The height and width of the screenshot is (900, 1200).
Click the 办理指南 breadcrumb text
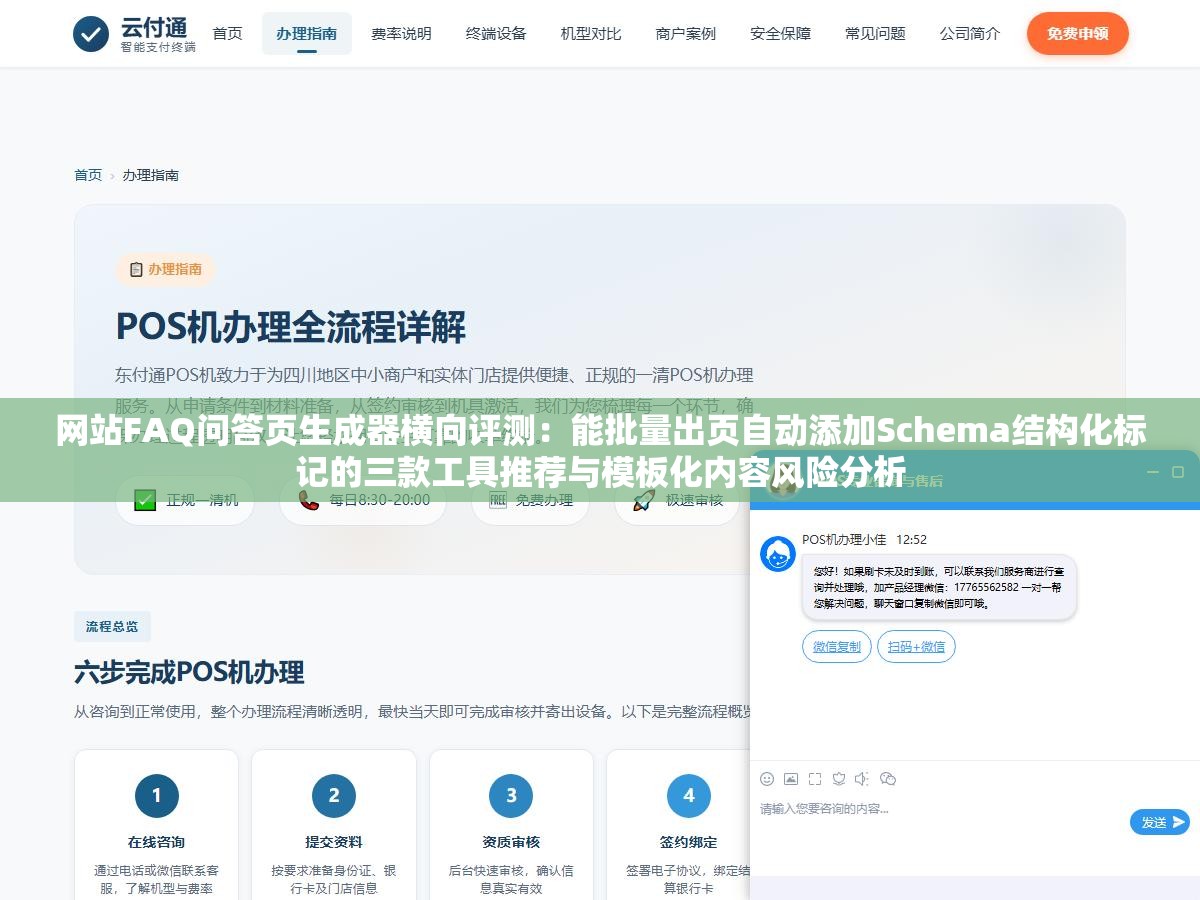tap(151, 175)
